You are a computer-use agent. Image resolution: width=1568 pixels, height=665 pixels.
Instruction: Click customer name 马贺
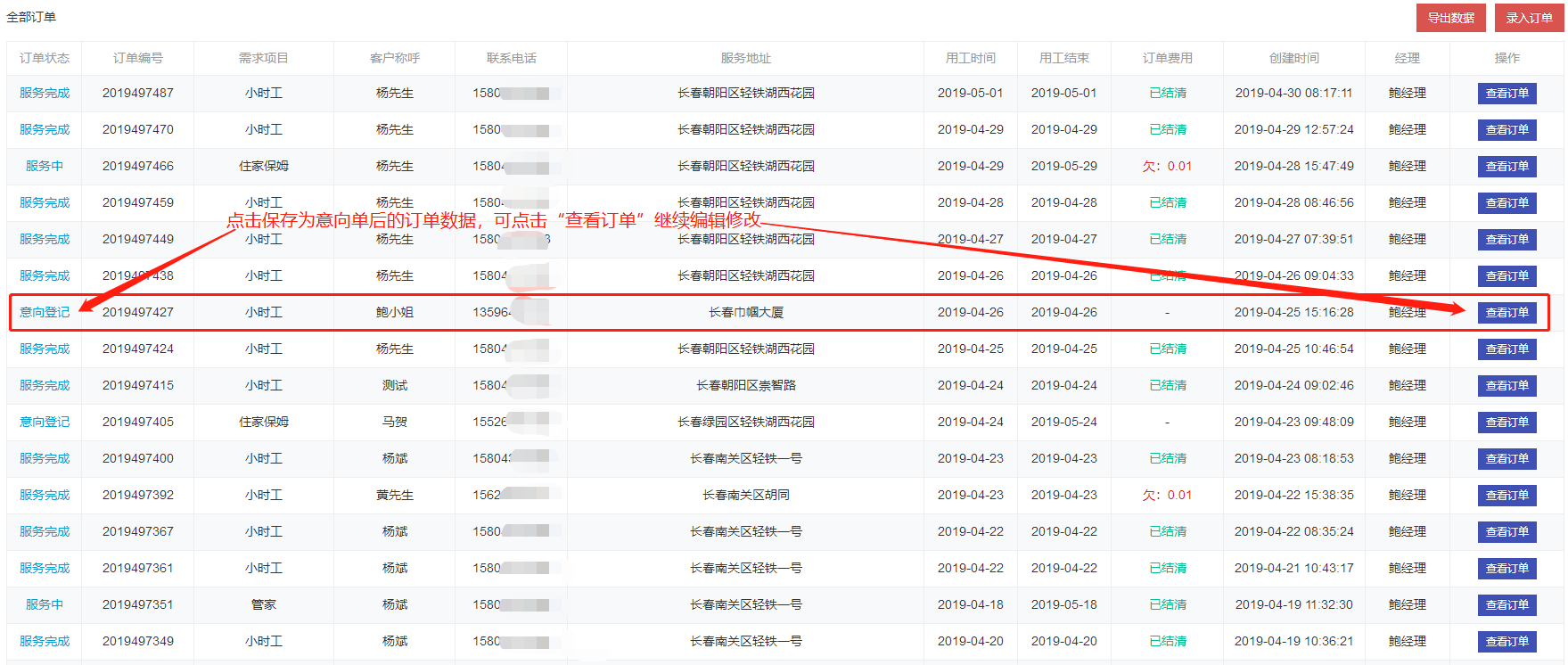pos(395,422)
